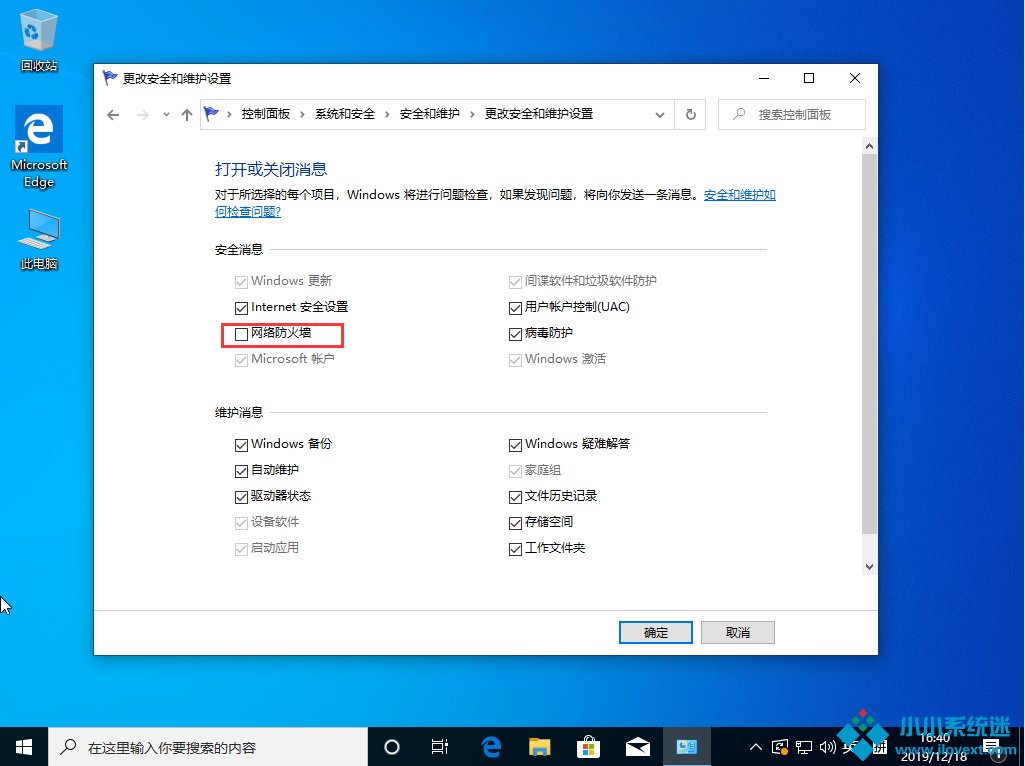Select Control Panel taskbar button
The image size is (1025, 766).
tap(686, 746)
